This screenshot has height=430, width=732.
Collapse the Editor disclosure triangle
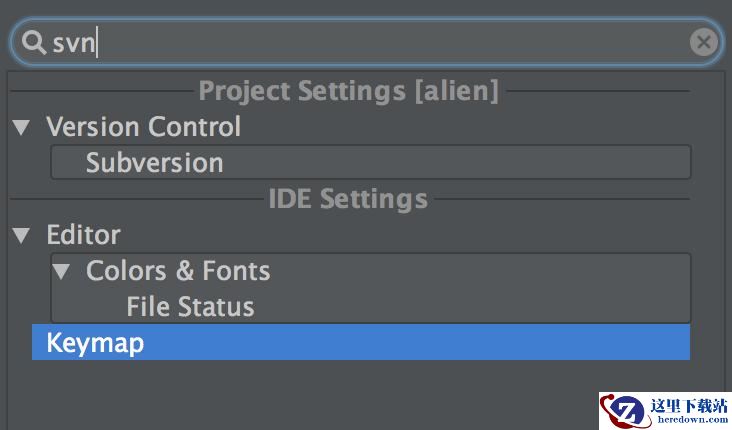tap(21, 235)
